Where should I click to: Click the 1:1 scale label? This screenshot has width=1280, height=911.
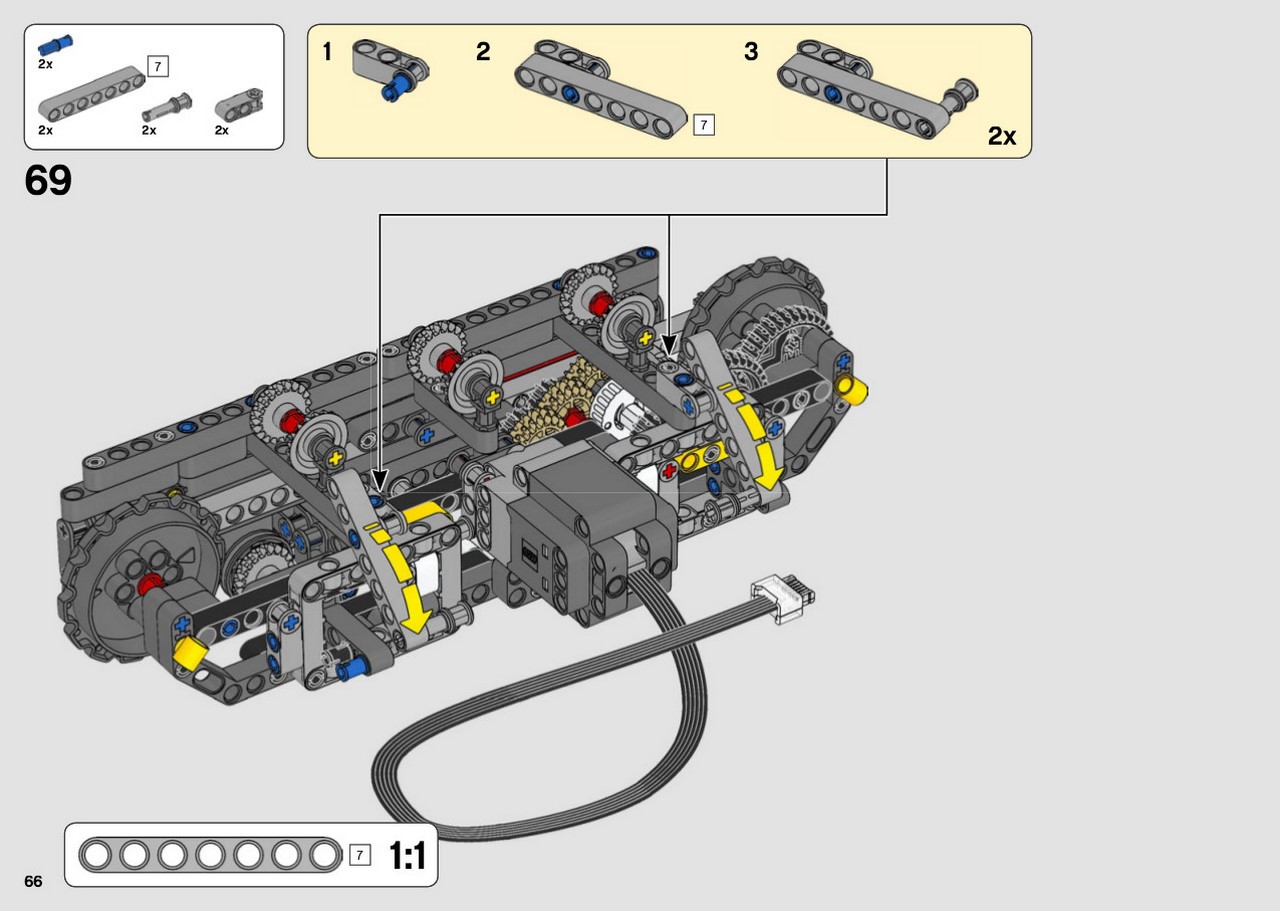tap(407, 856)
